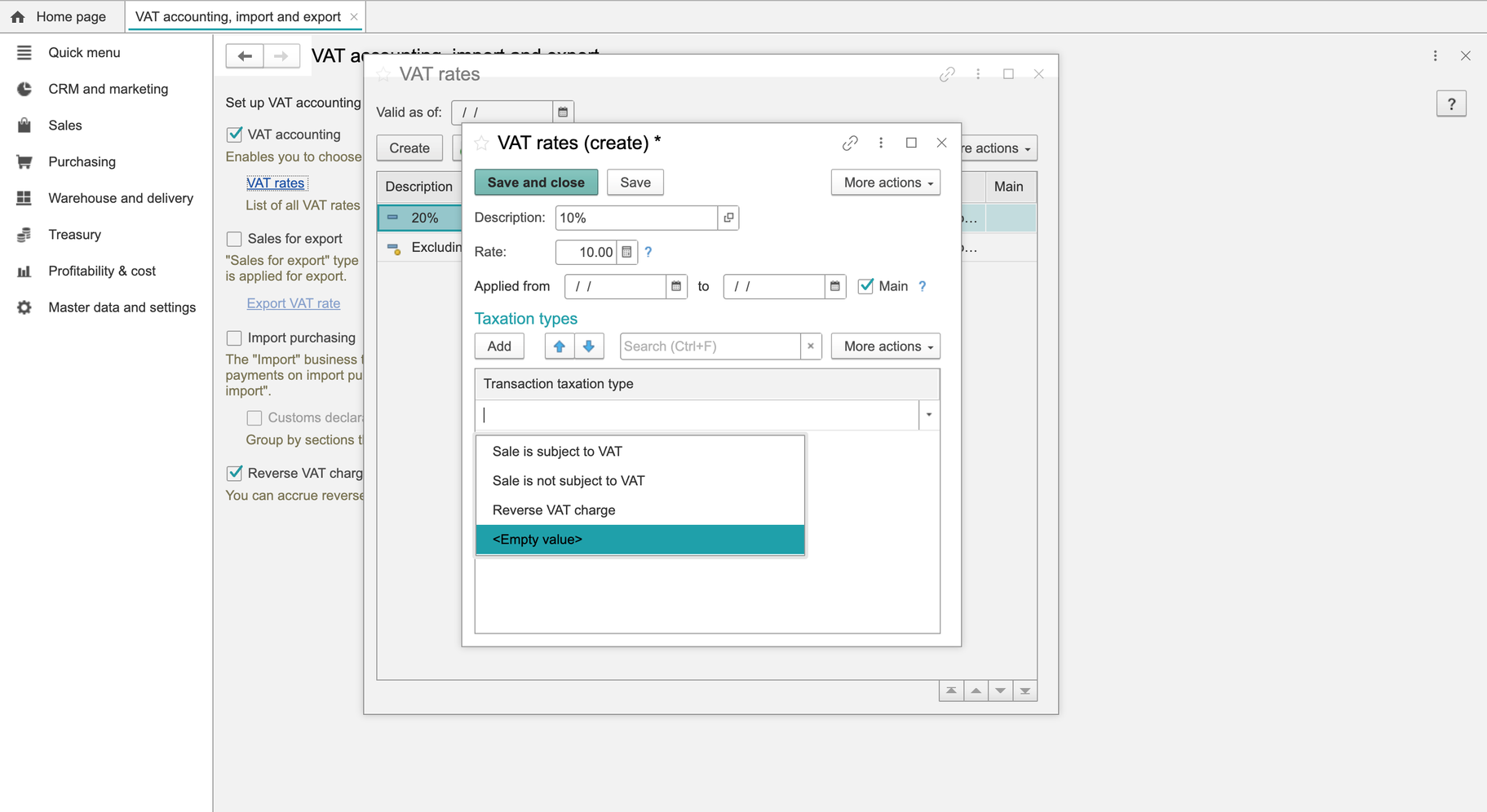This screenshot has width=1487, height=812.
Task: Open Master data and settings
Action: click(x=122, y=307)
